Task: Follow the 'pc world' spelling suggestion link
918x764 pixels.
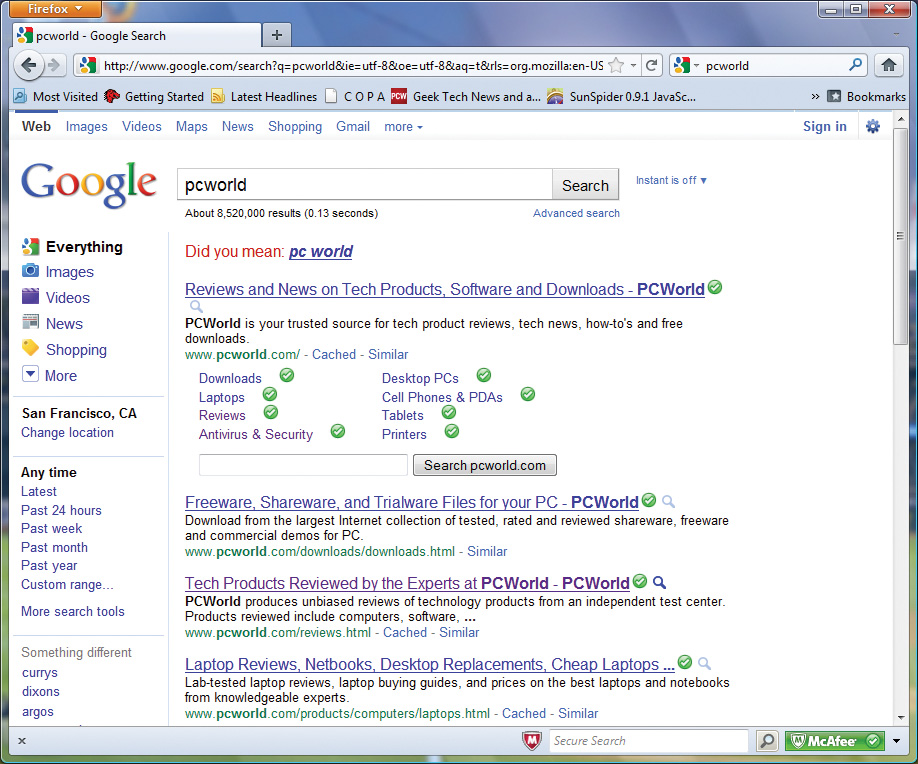Action: 320,252
